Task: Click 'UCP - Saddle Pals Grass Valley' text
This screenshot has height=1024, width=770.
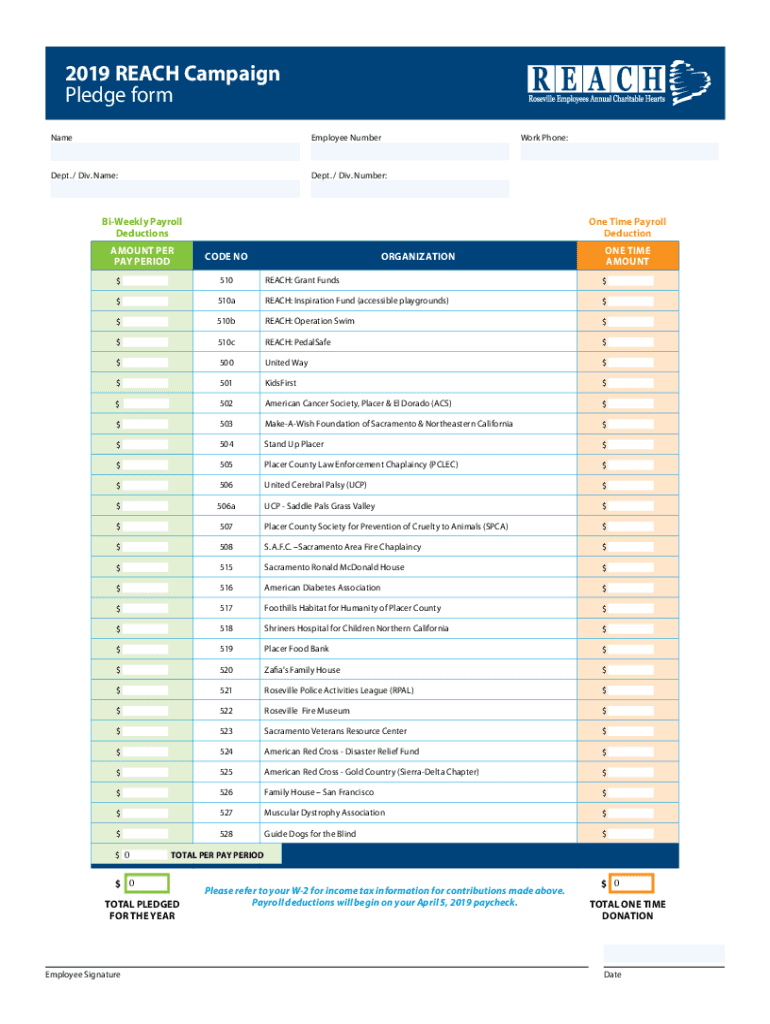Action: click(319, 506)
